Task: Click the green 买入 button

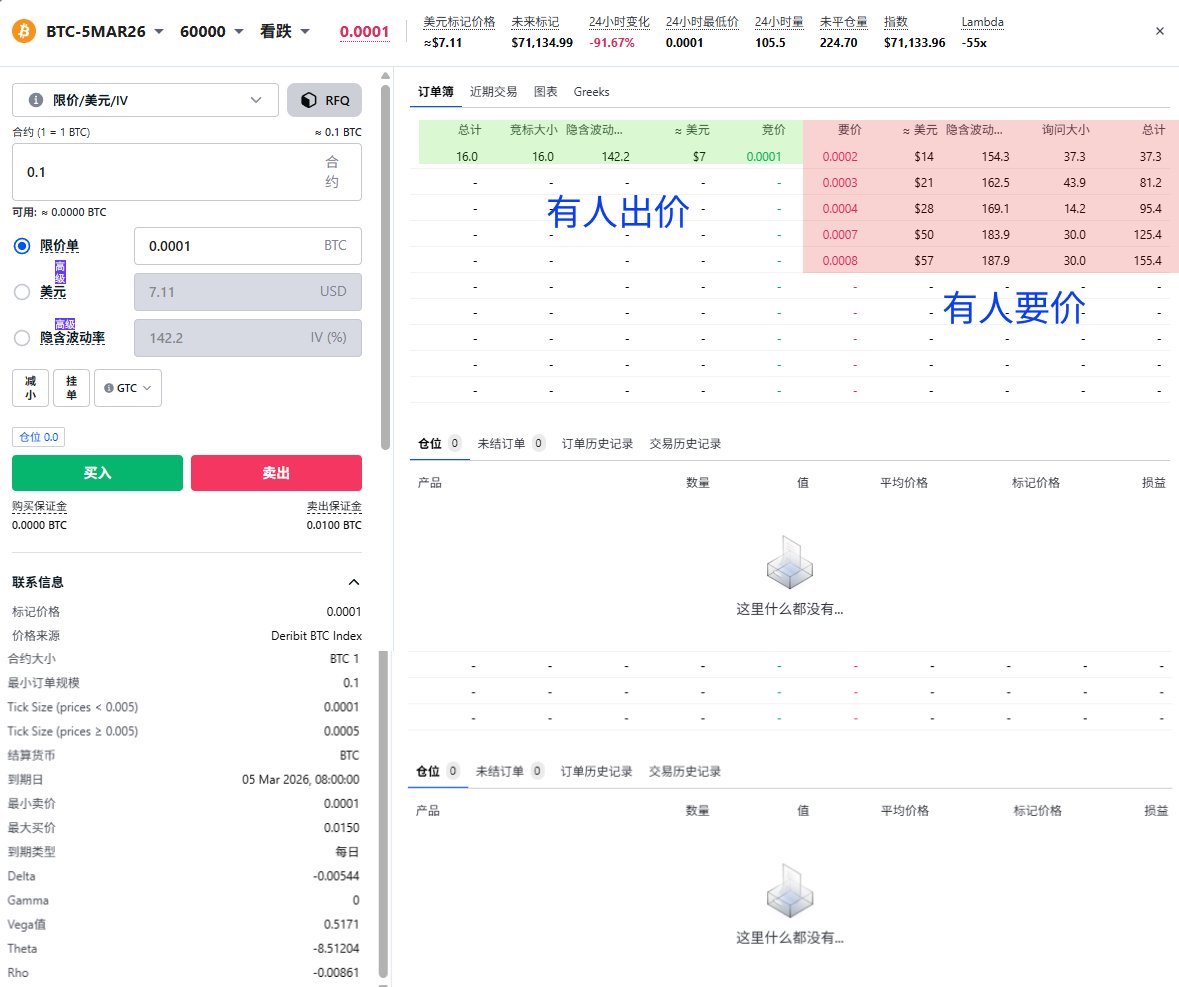Action: tap(97, 473)
